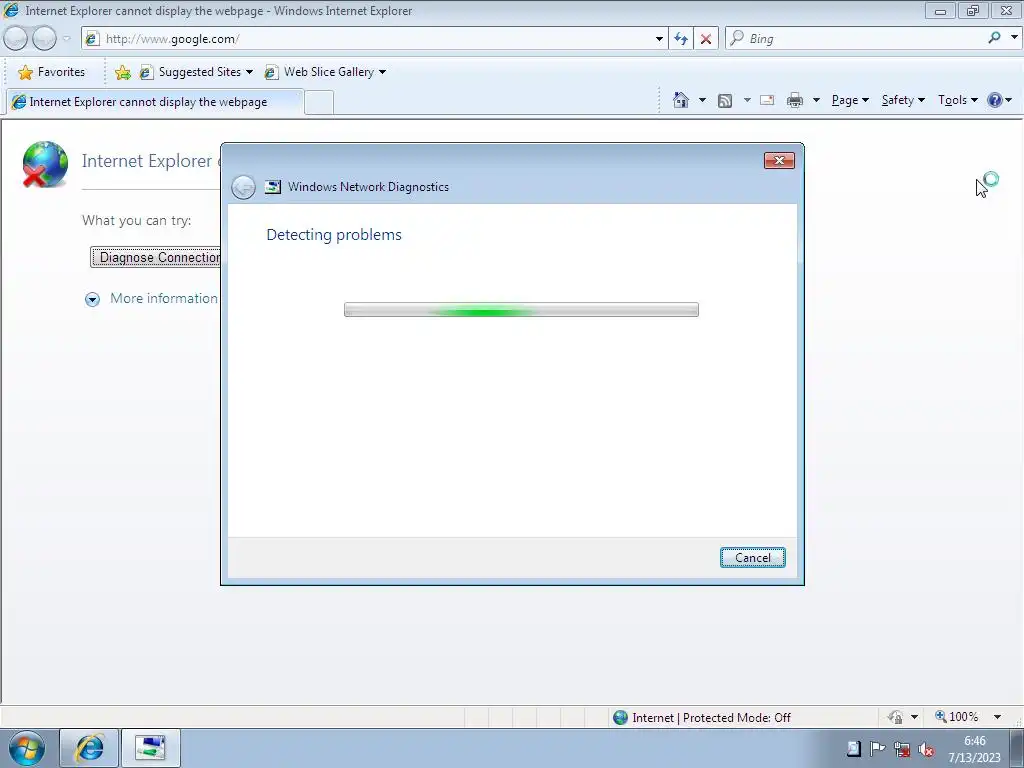The width and height of the screenshot is (1024, 768).
Task: Click the status bar security lock icon
Action: [x=895, y=717]
